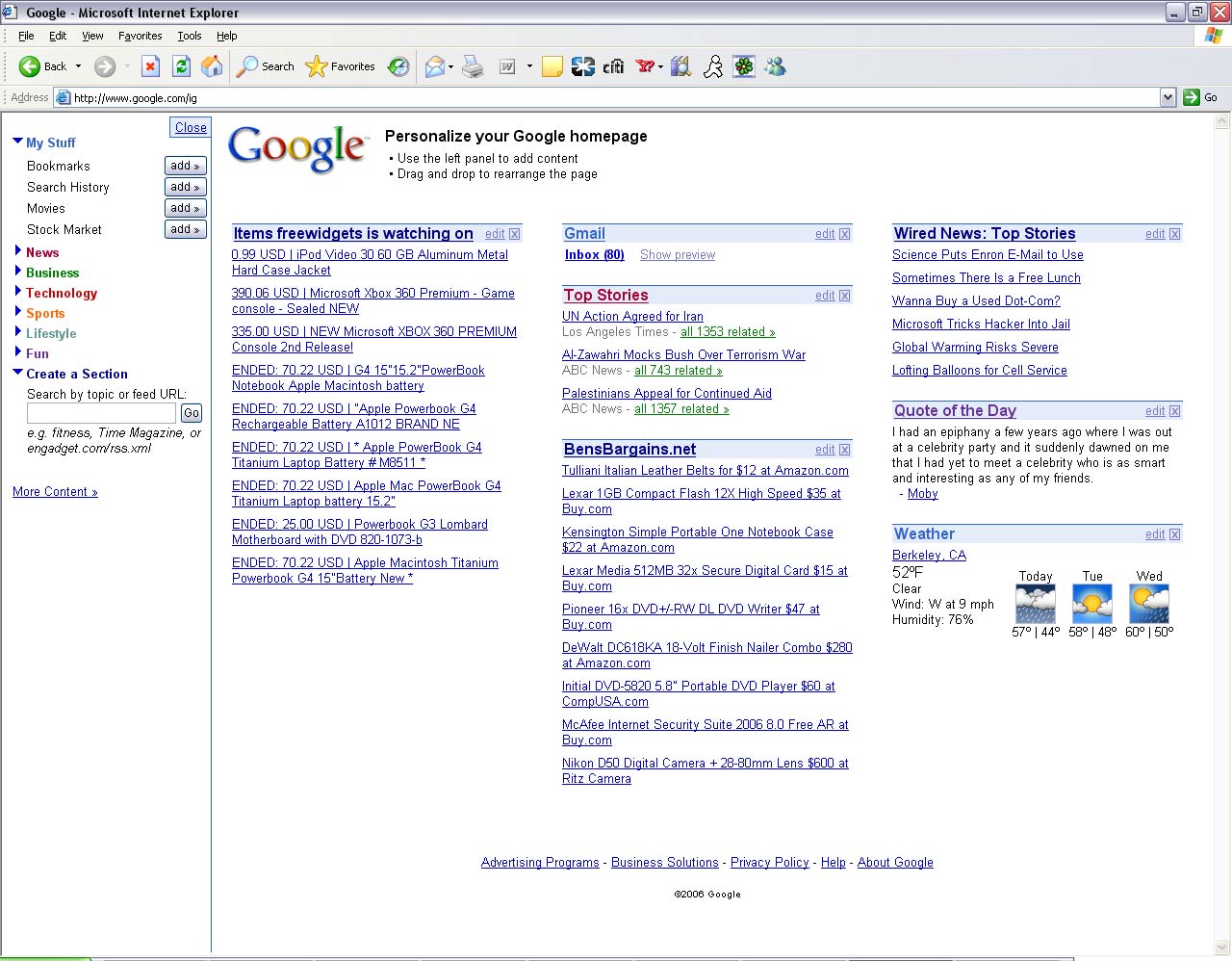Expand the Technology category triangle
The width and height of the screenshot is (1232, 961).
coord(18,293)
